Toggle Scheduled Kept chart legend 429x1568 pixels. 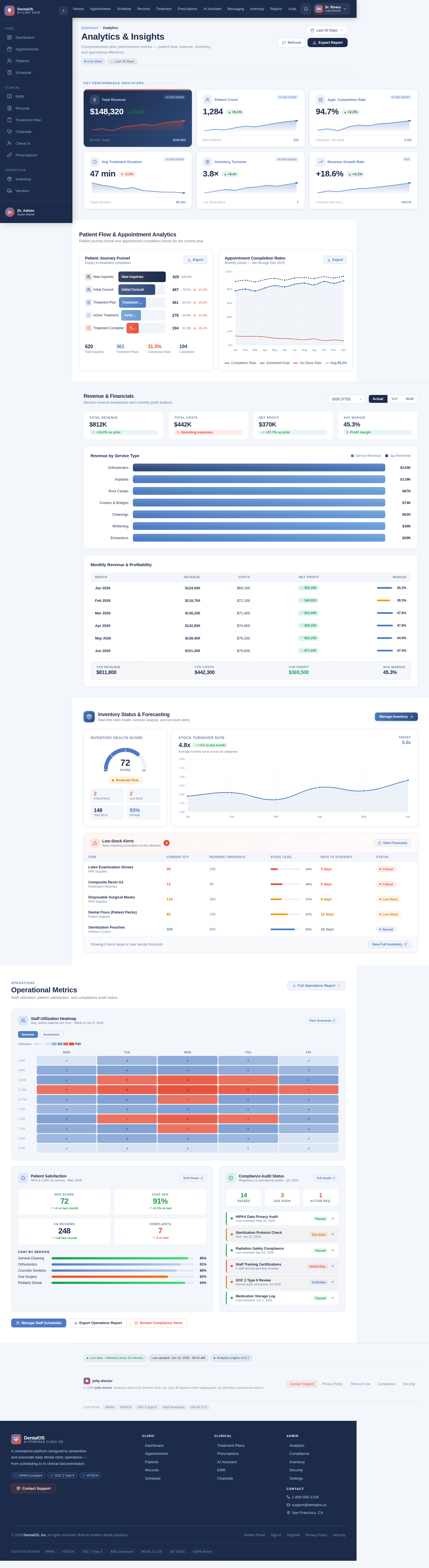click(275, 363)
